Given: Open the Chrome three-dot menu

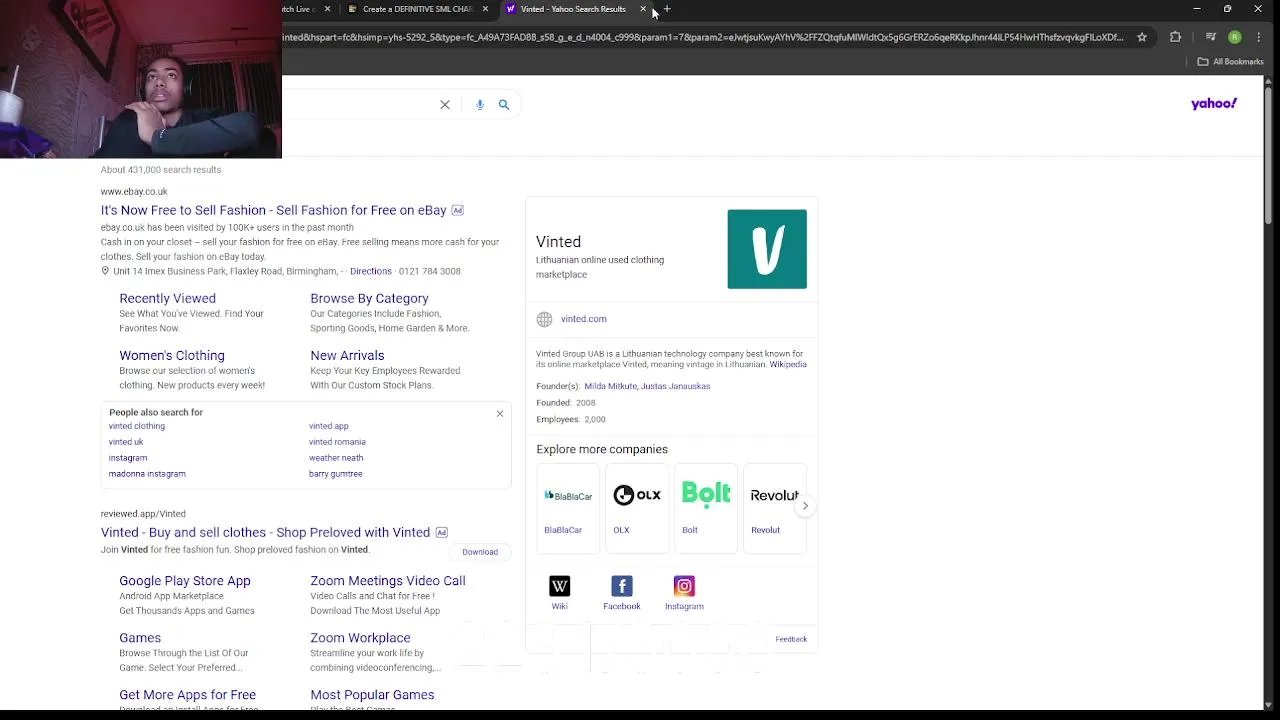Looking at the screenshot, I should [x=1259, y=37].
